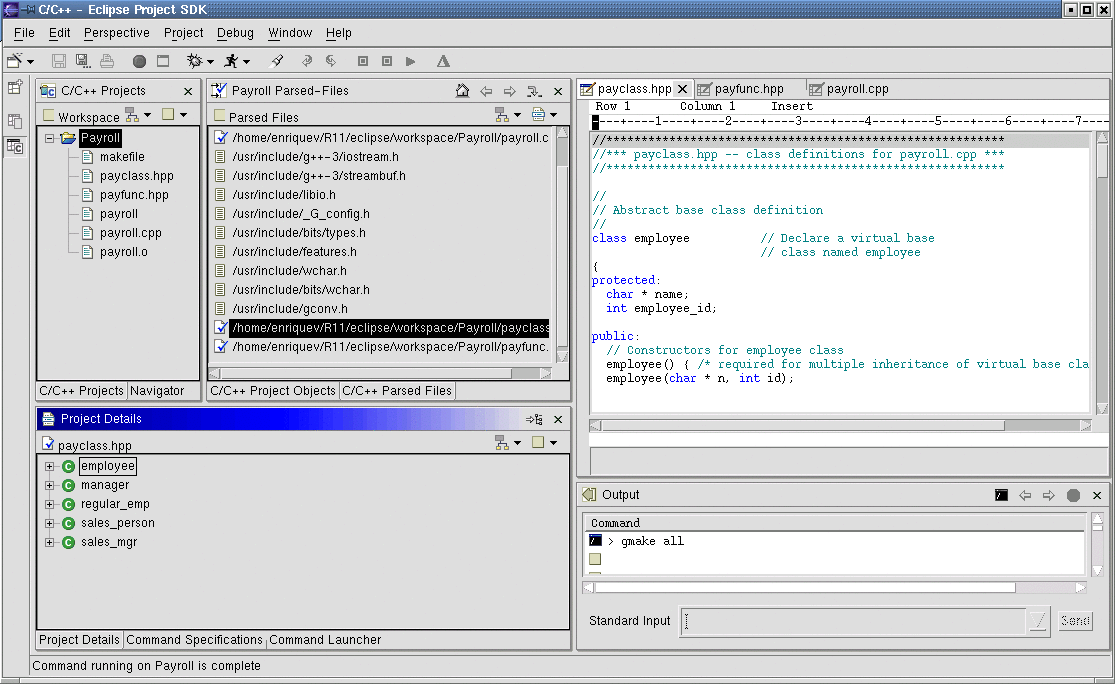This screenshot has width=1115, height=684.
Task: Click the forward arrow in Payroll Parsed-Files panel
Action: tap(510, 91)
